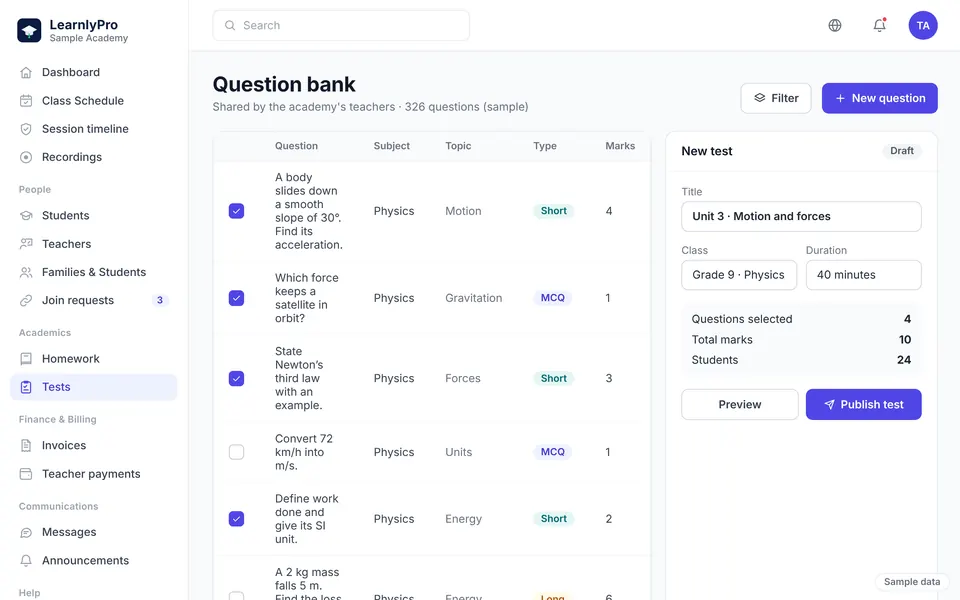Image resolution: width=960 pixels, height=600 pixels.
Task: Click the Draft status badge
Action: (x=902, y=151)
